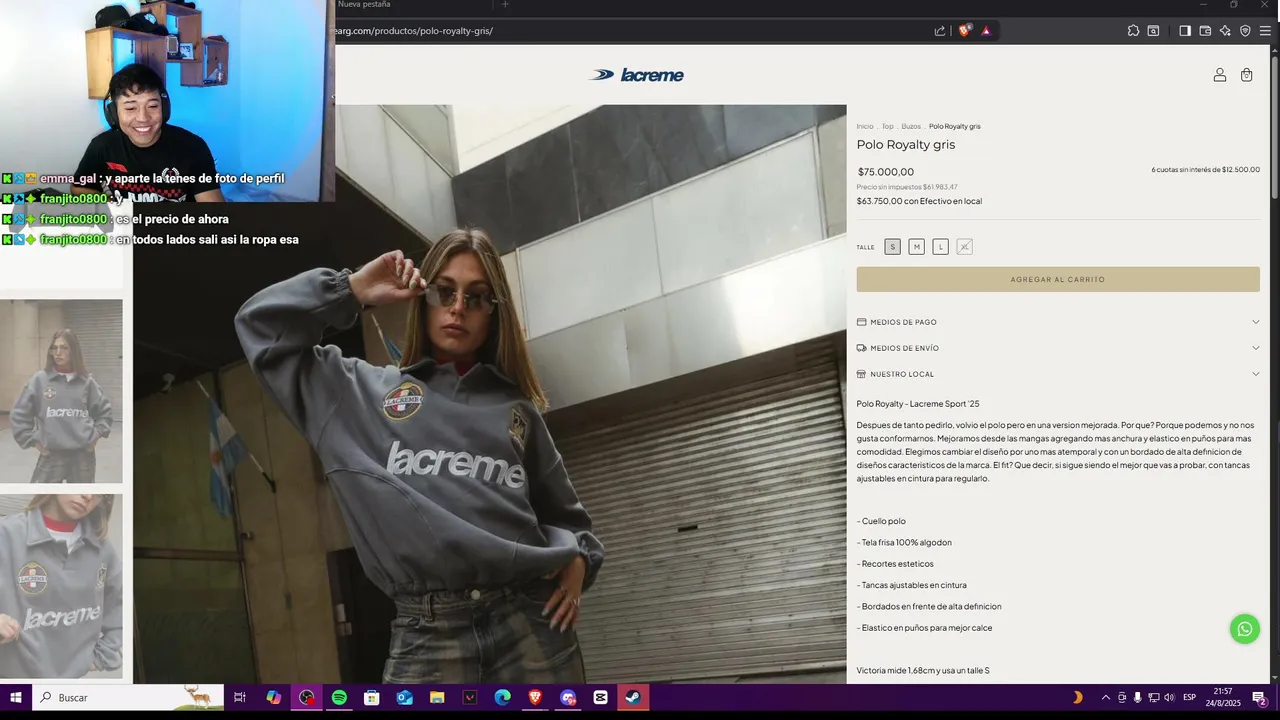Click the Polo Royalty gris title
Screen dimensions: 1280x720
[x=906, y=145]
